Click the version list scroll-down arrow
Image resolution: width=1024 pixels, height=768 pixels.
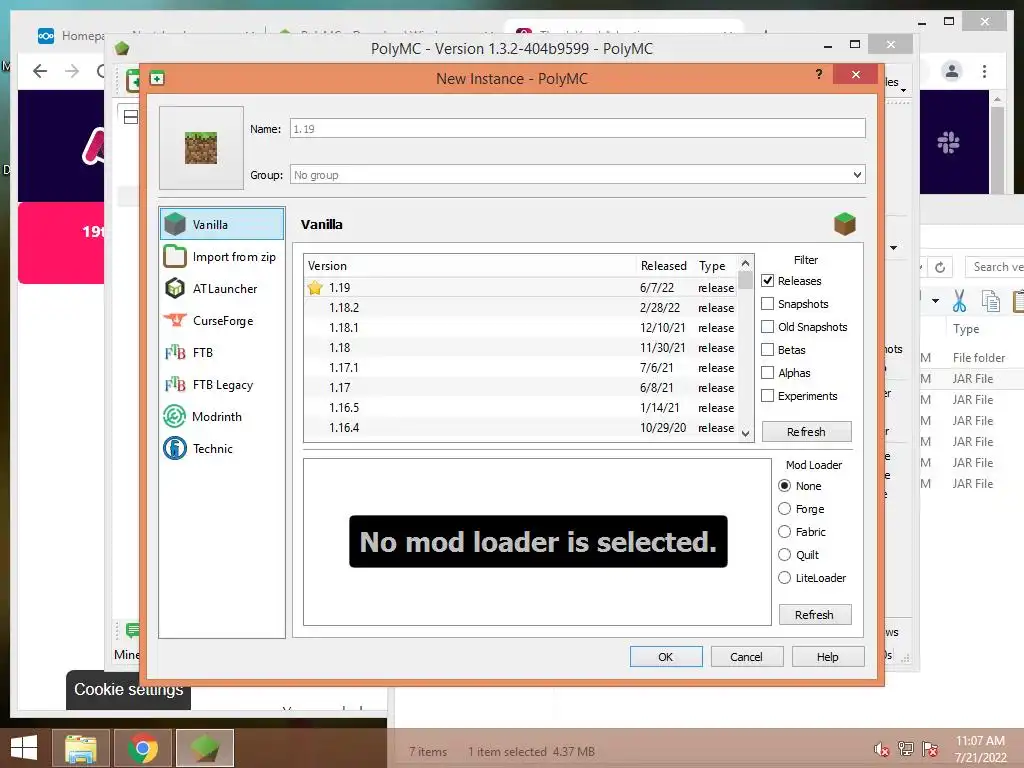point(746,434)
